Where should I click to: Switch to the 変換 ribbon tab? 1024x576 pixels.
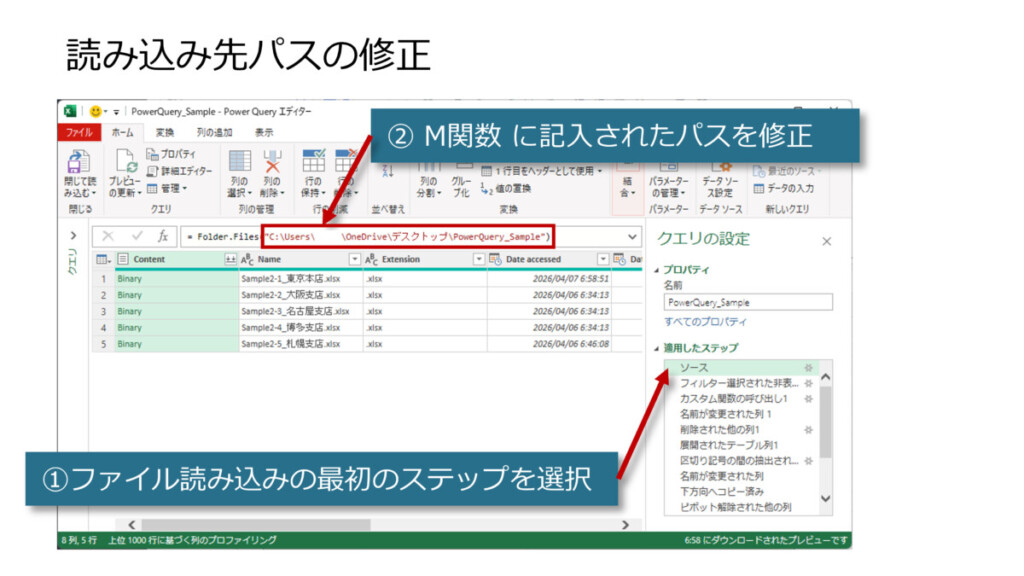[x=164, y=132]
